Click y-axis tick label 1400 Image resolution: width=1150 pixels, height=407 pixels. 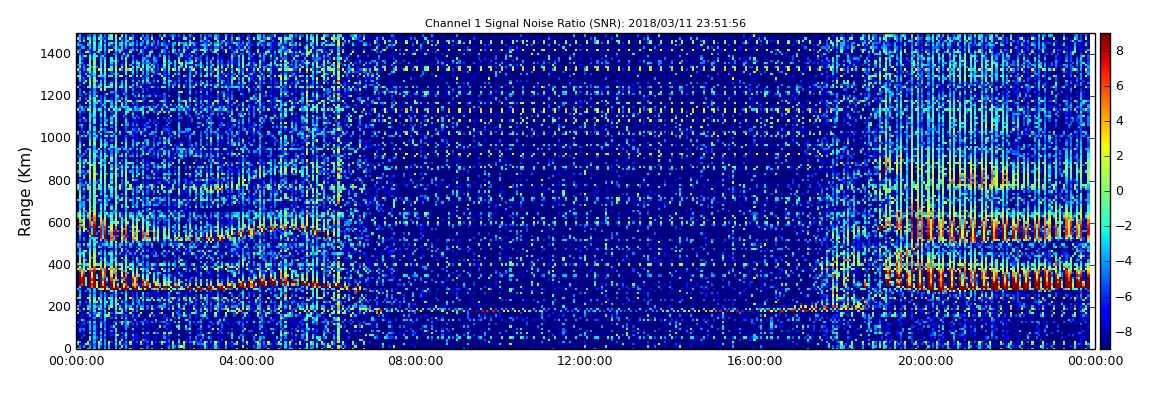pos(56,54)
